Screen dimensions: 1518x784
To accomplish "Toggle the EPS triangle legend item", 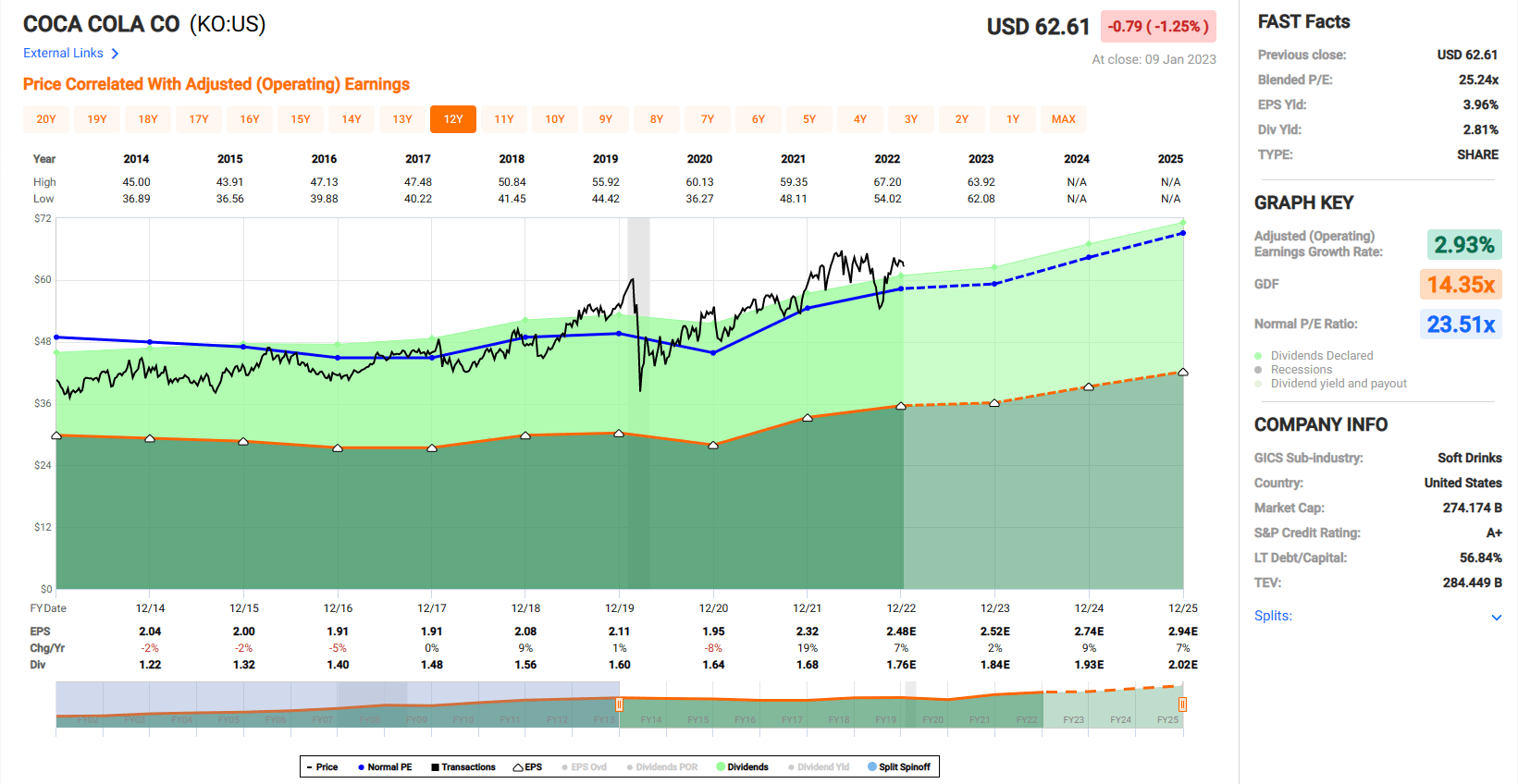I will (527, 766).
